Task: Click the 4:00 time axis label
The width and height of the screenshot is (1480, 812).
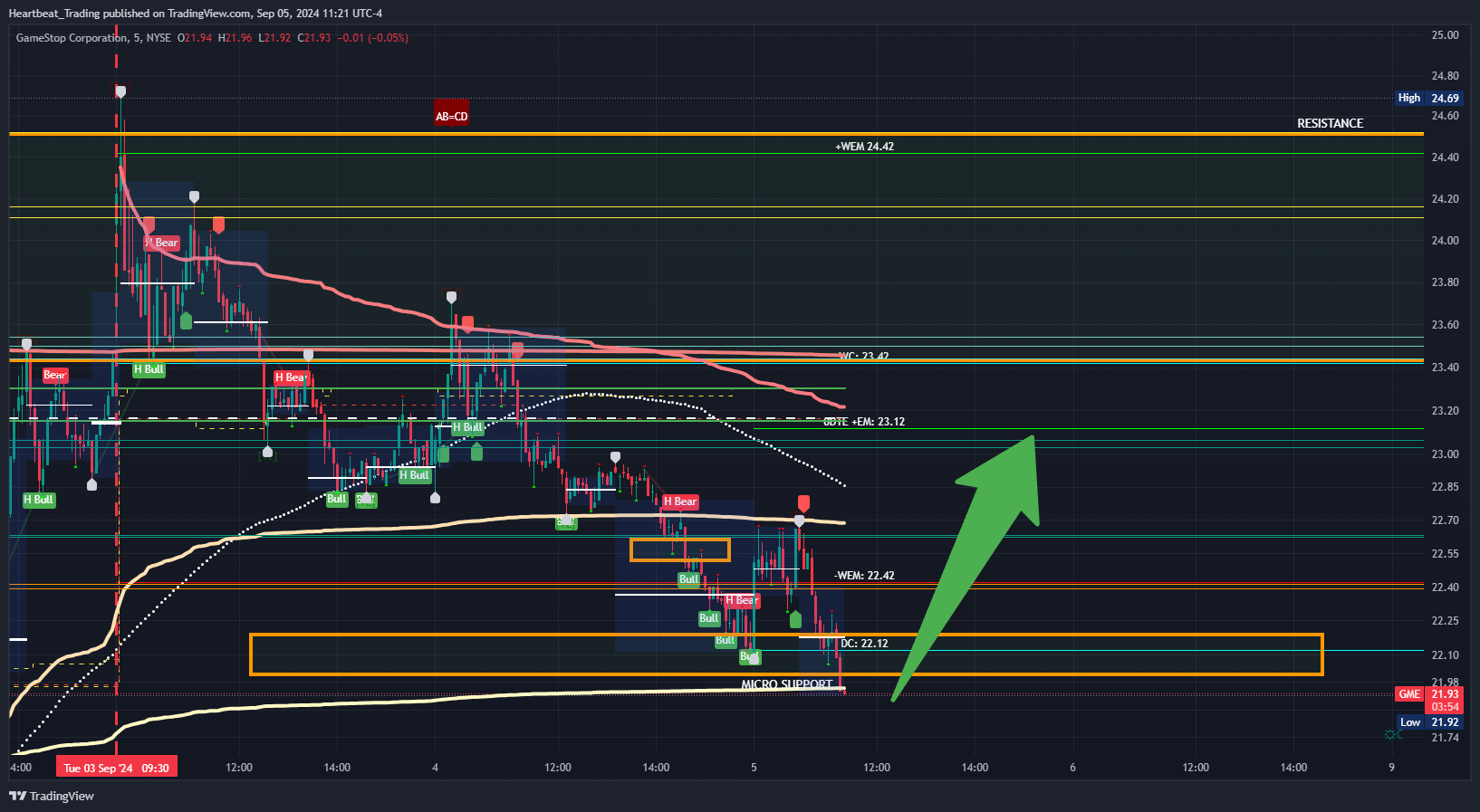Action: pyautogui.click(x=21, y=768)
